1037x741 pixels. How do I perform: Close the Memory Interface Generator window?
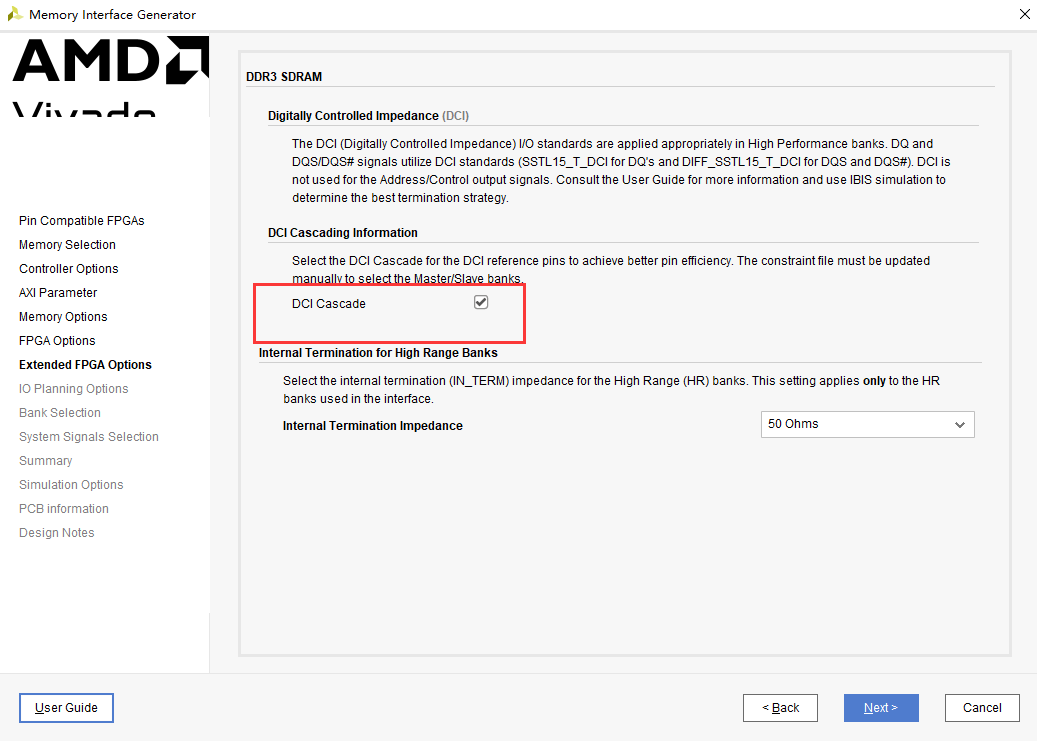[1024, 14]
